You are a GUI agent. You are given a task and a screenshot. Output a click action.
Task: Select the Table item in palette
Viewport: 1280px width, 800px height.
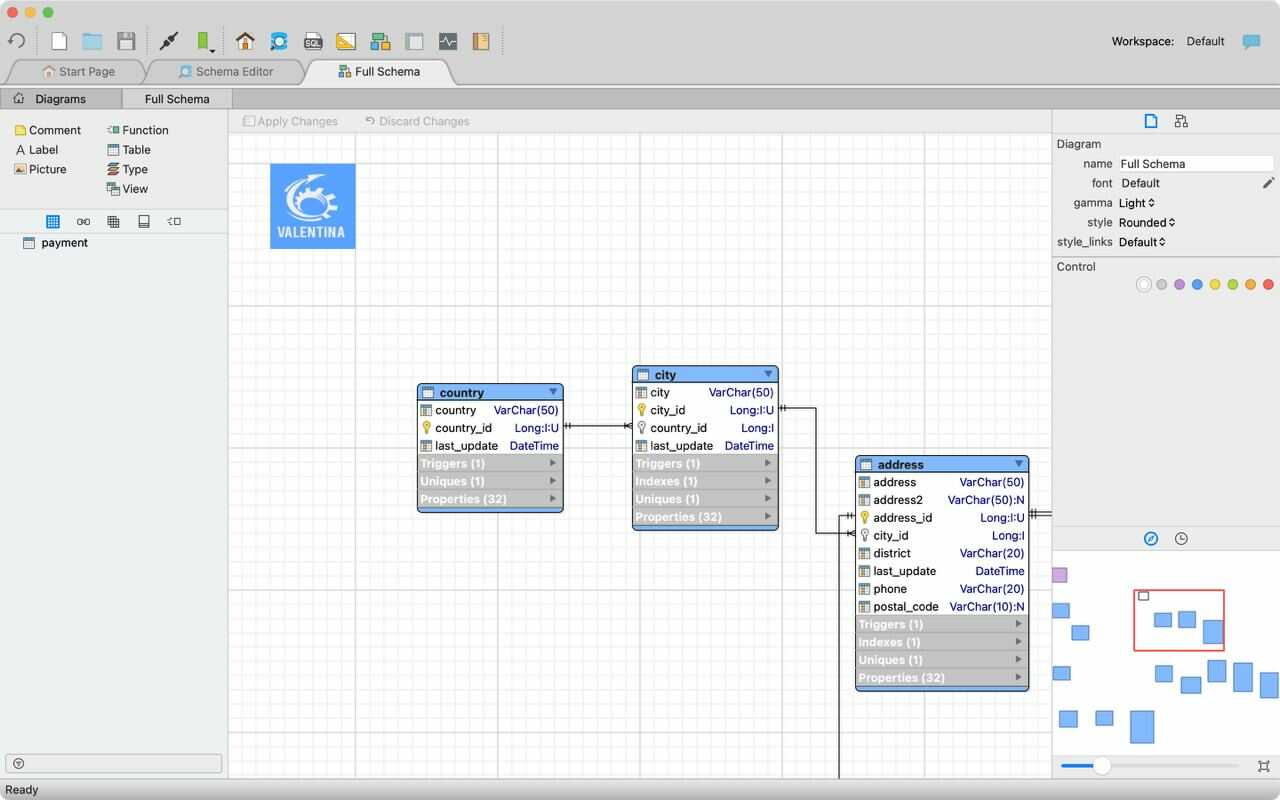point(128,150)
